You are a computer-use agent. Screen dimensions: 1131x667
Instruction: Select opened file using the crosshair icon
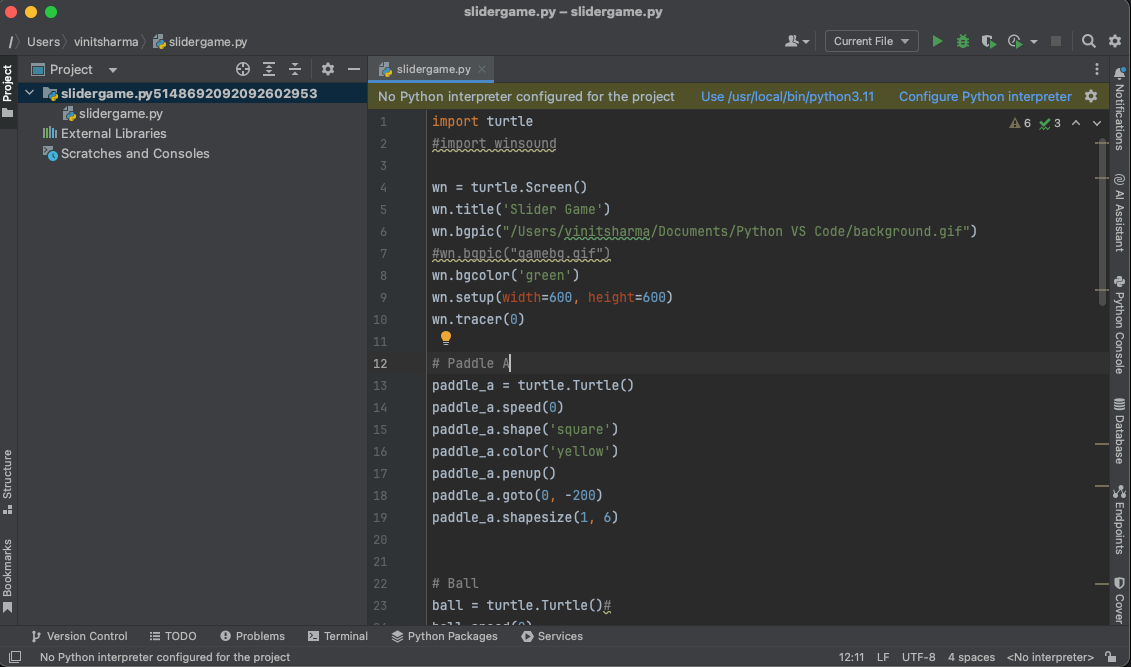click(242, 69)
